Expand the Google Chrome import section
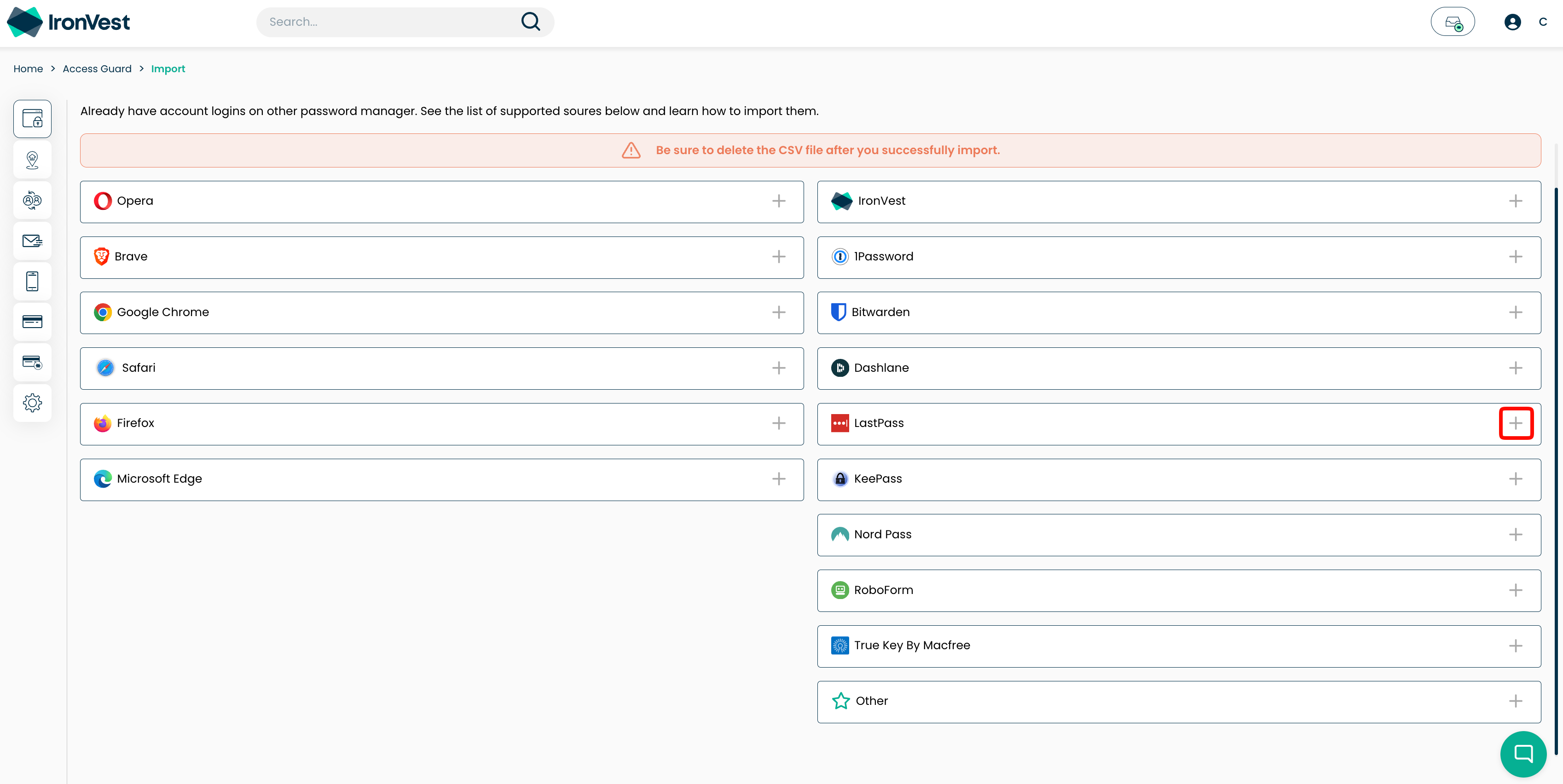The width and height of the screenshot is (1563, 784). pos(778,312)
